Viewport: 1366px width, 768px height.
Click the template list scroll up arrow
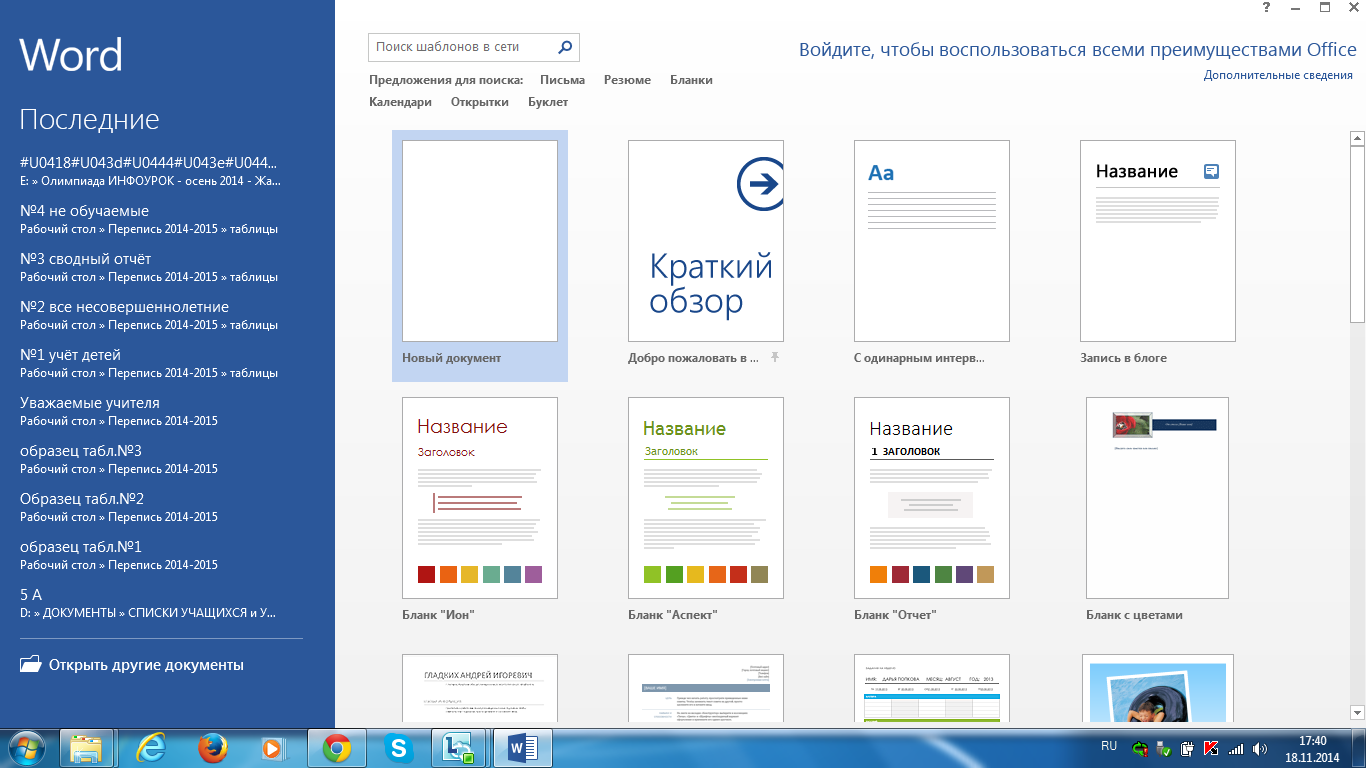1357,138
